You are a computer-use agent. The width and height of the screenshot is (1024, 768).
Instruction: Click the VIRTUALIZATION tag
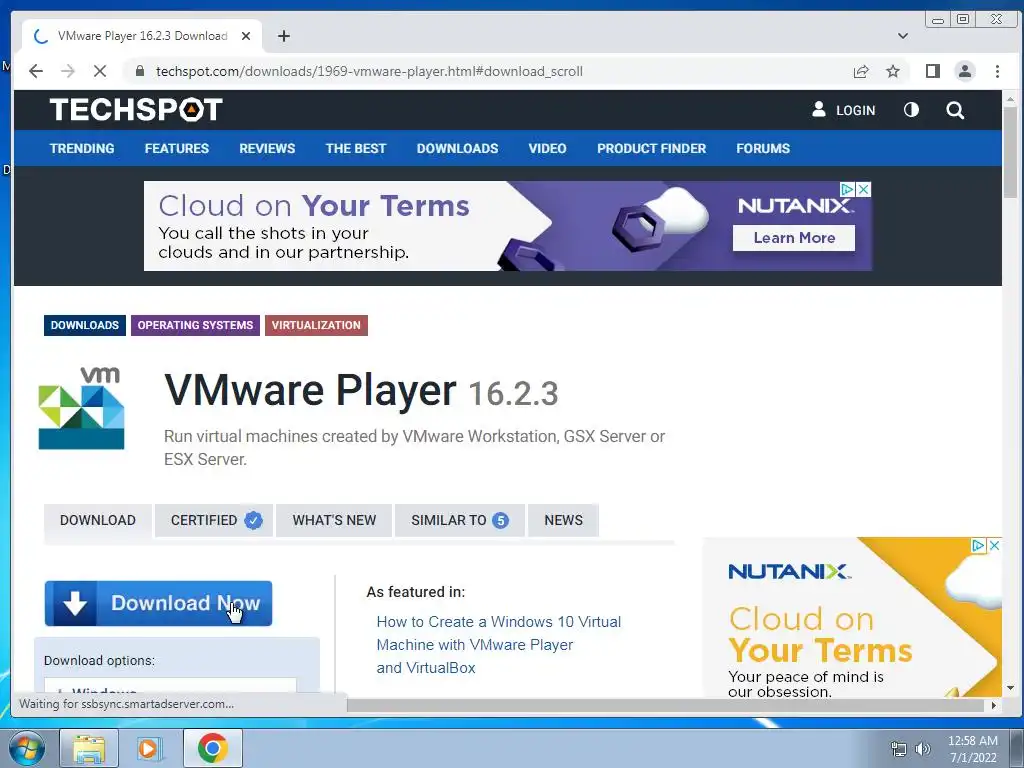[x=316, y=325]
